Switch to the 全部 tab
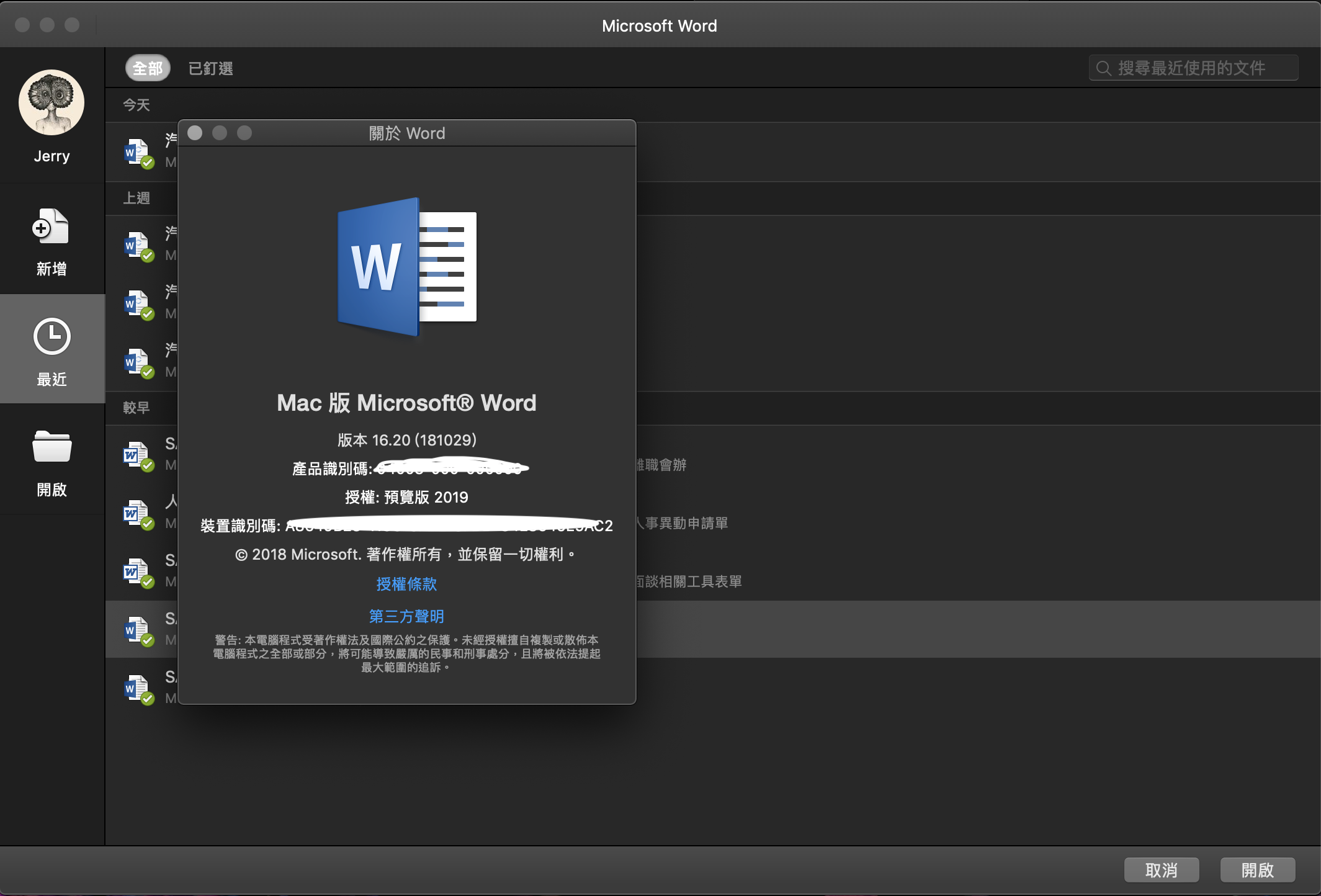This screenshot has width=1321, height=896. (x=148, y=68)
